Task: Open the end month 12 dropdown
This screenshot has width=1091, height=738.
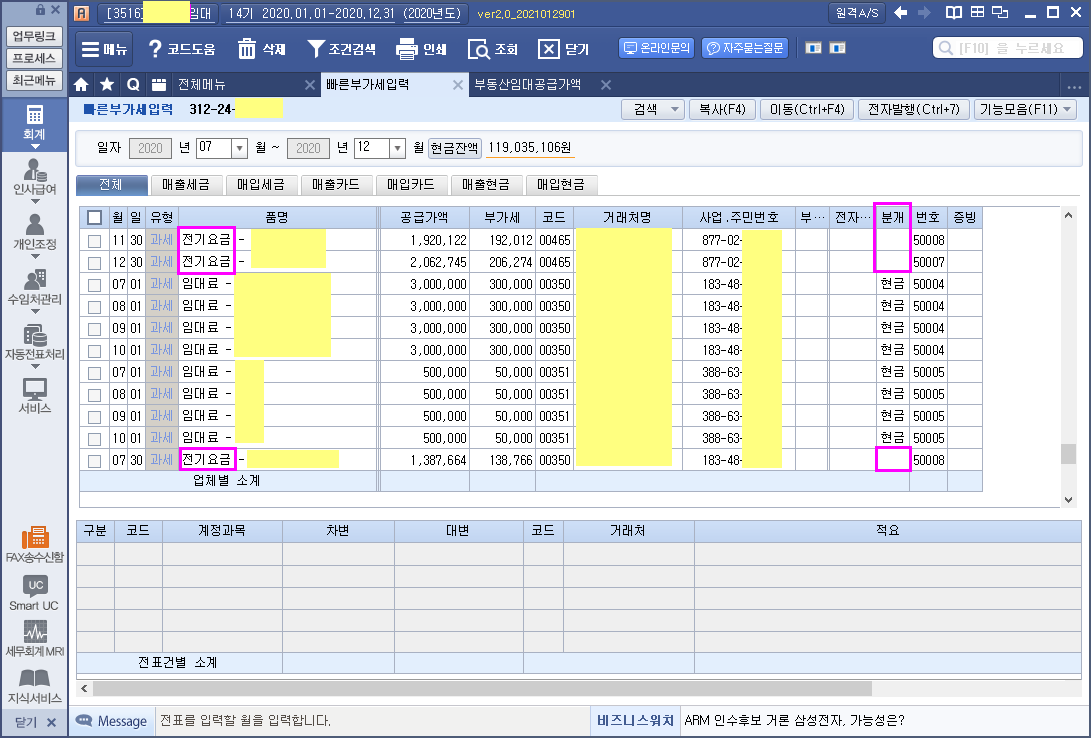Action: click(397, 148)
